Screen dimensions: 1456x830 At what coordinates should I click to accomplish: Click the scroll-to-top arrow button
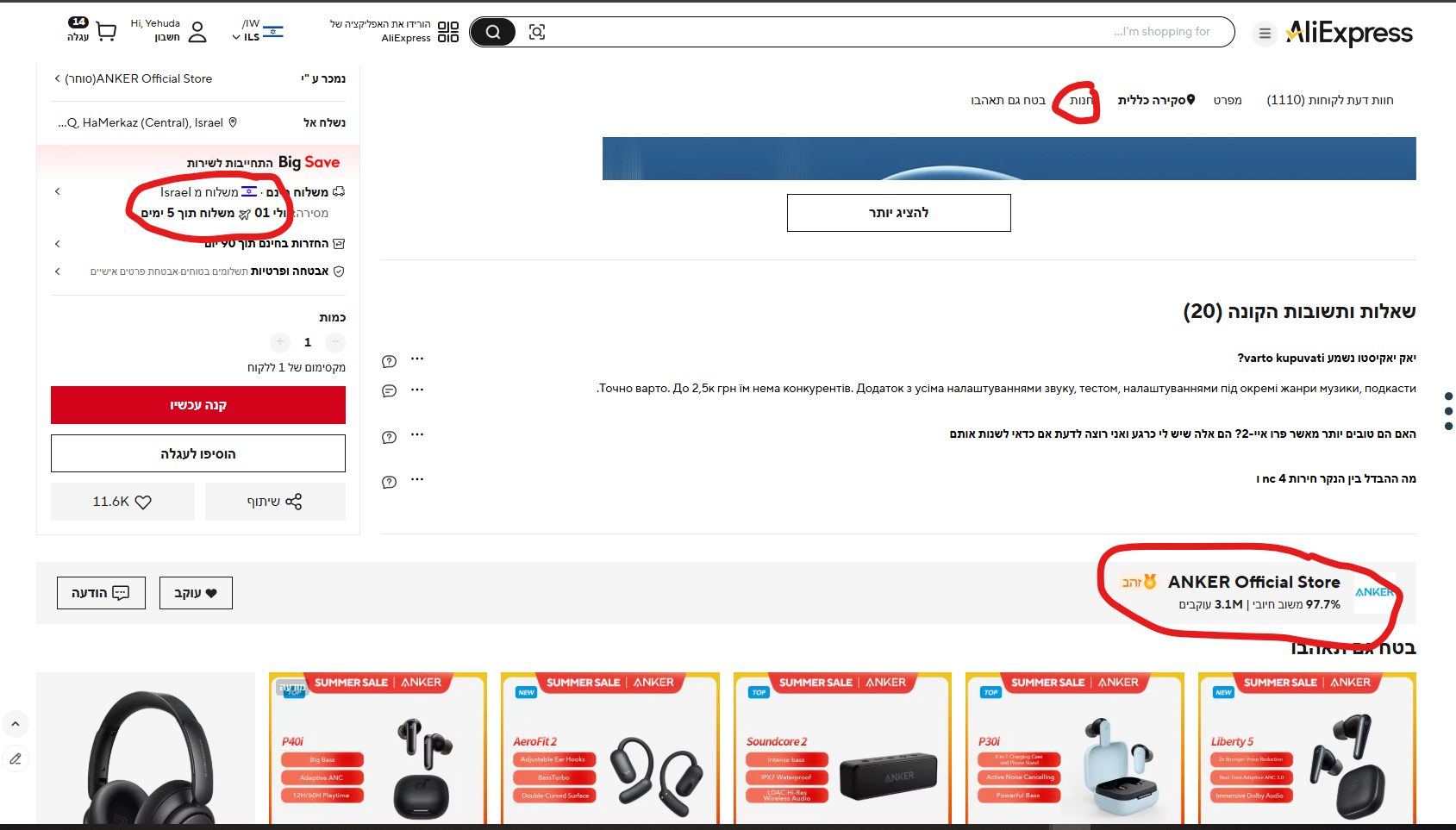(16, 724)
